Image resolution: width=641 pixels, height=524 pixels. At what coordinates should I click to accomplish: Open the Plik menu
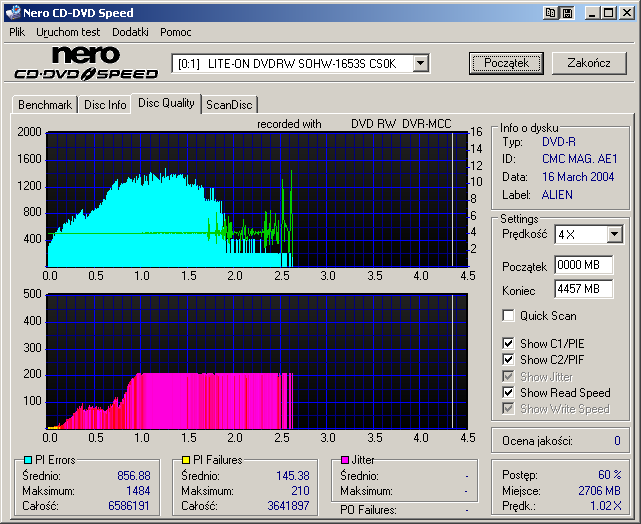(17, 32)
